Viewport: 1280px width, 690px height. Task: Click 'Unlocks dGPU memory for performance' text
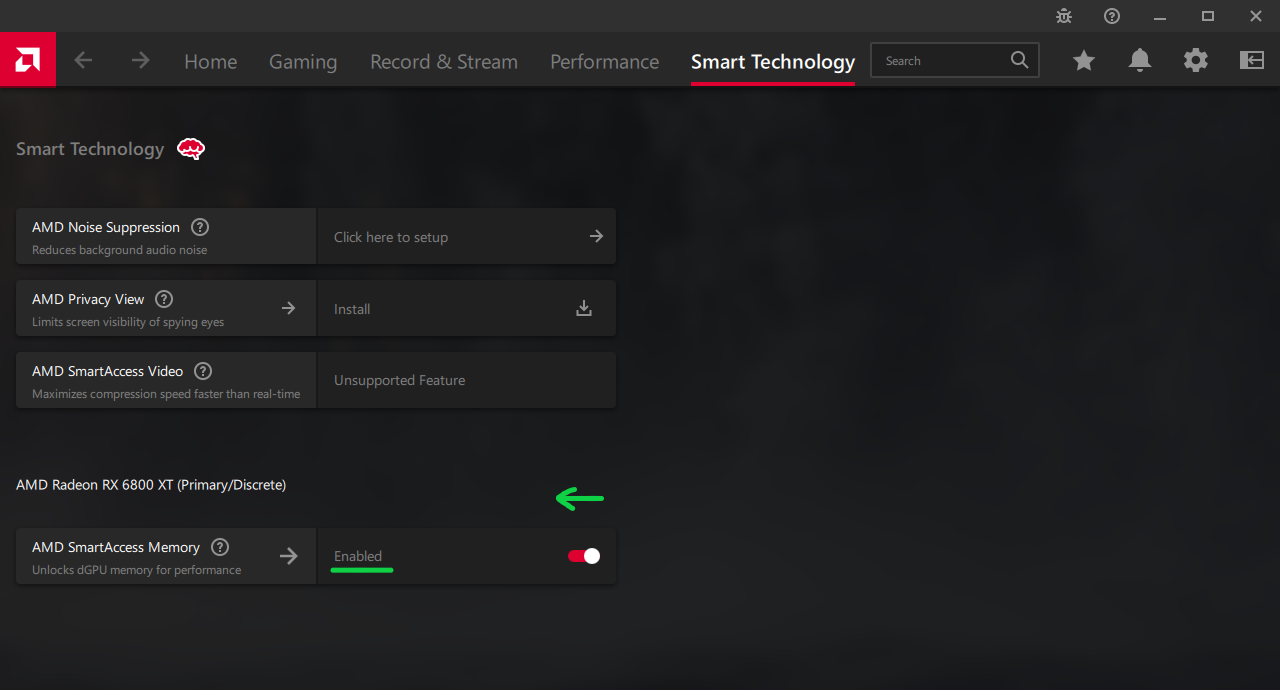(x=136, y=570)
